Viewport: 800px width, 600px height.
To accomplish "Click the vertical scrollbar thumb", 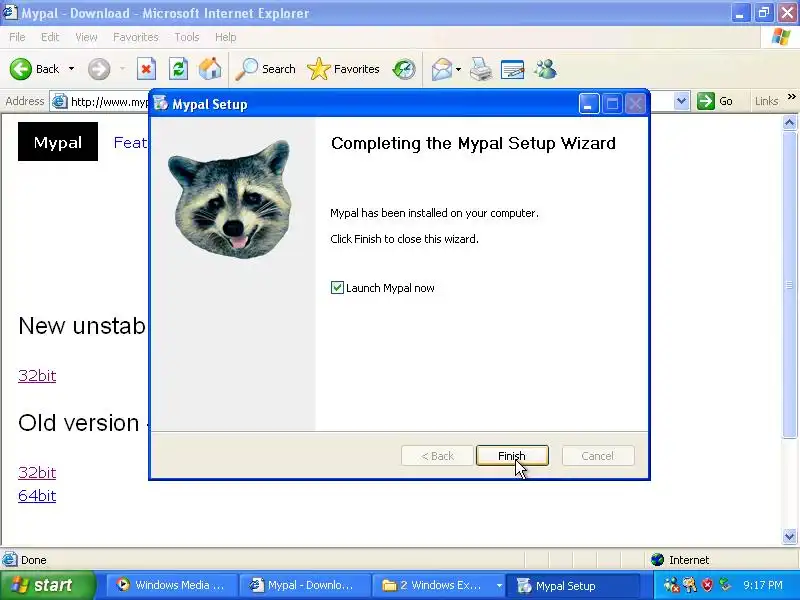I will [x=789, y=284].
